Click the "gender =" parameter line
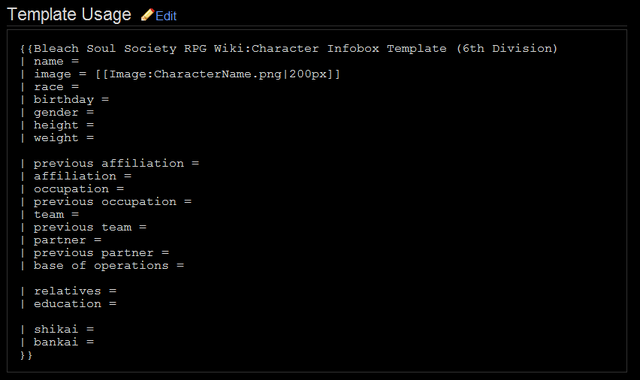 (57, 112)
